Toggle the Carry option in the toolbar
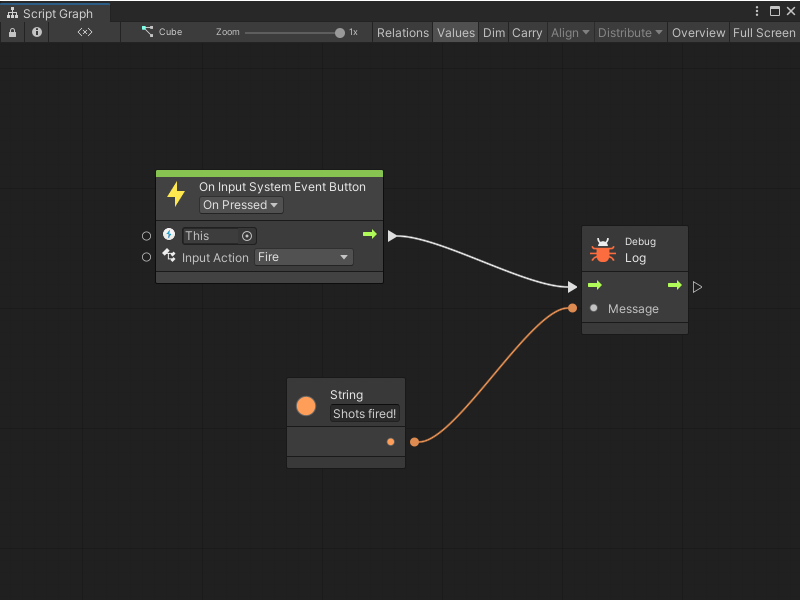 point(527,32)
